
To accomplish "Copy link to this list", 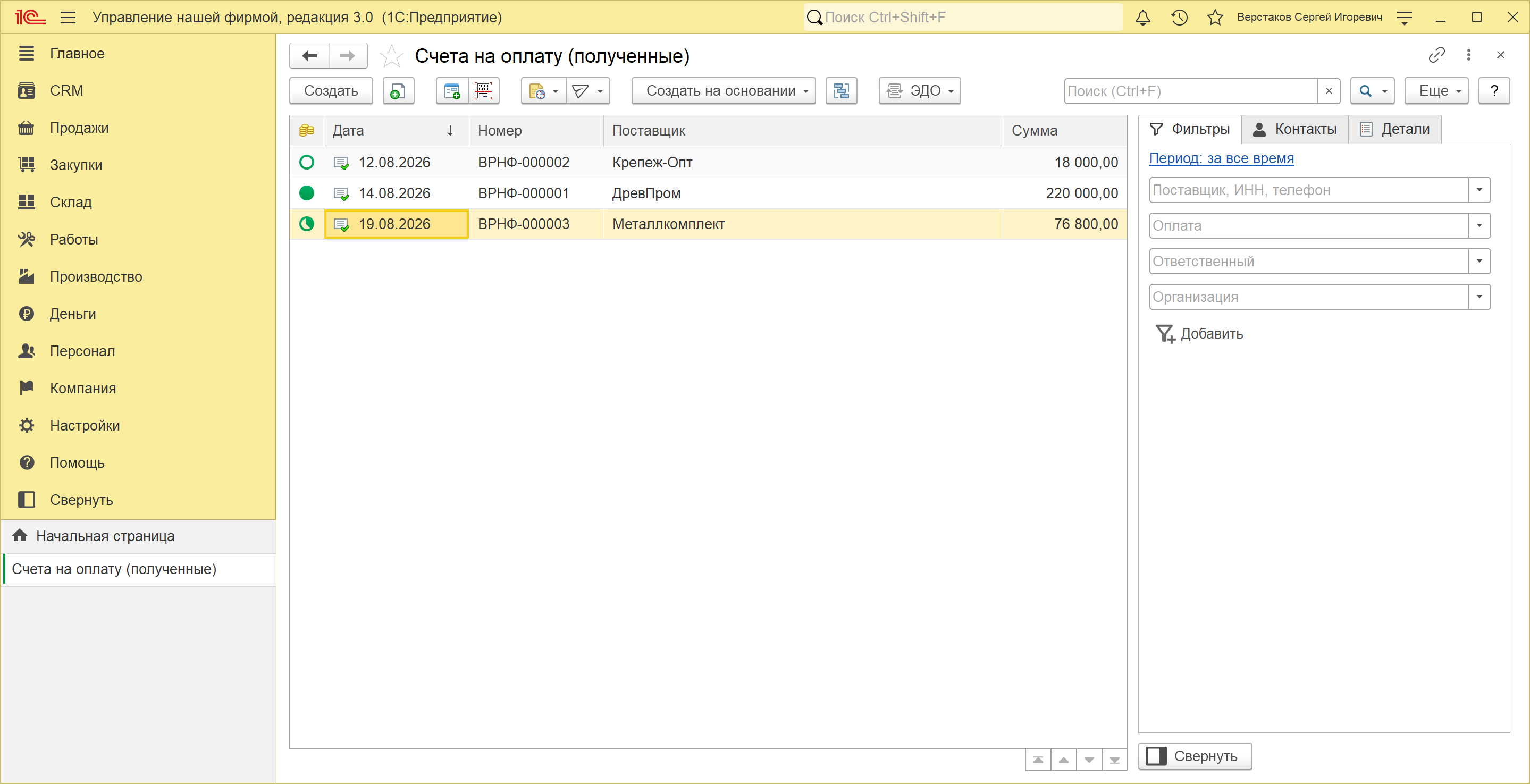I will tap(1436, 55).
